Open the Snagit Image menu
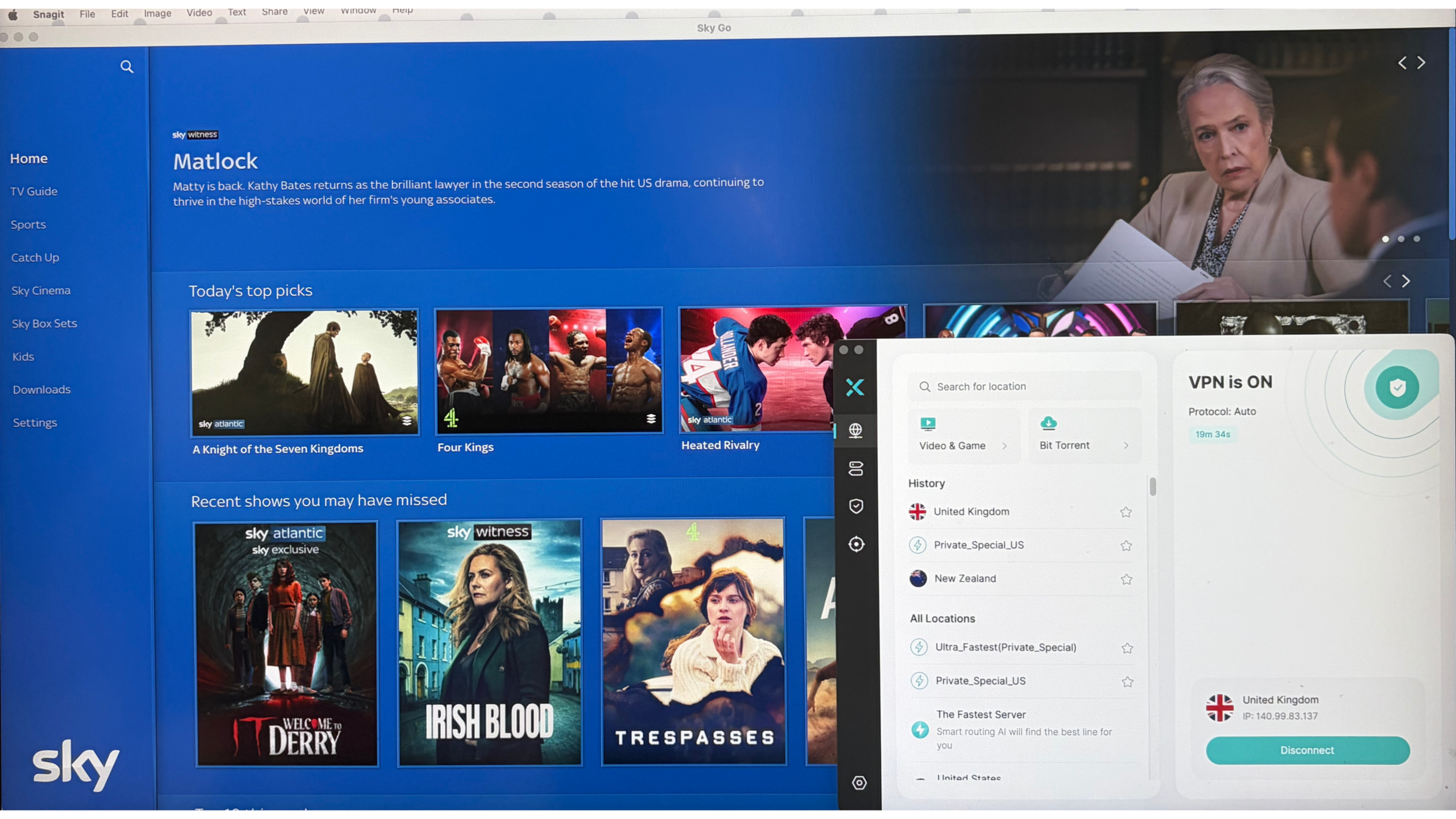The width and height of the screenshot is (1456, 819). (x=157, y=14)
